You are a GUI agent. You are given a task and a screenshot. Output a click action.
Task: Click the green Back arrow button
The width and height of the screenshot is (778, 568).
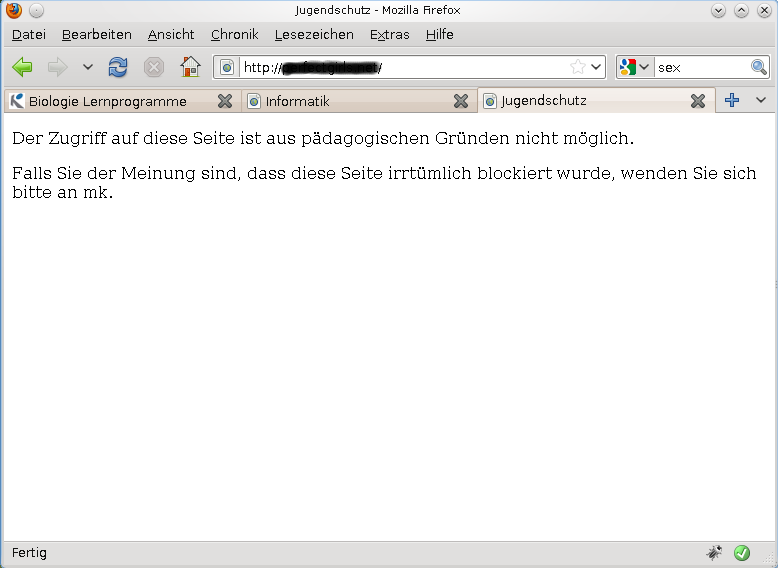point(22,67)
